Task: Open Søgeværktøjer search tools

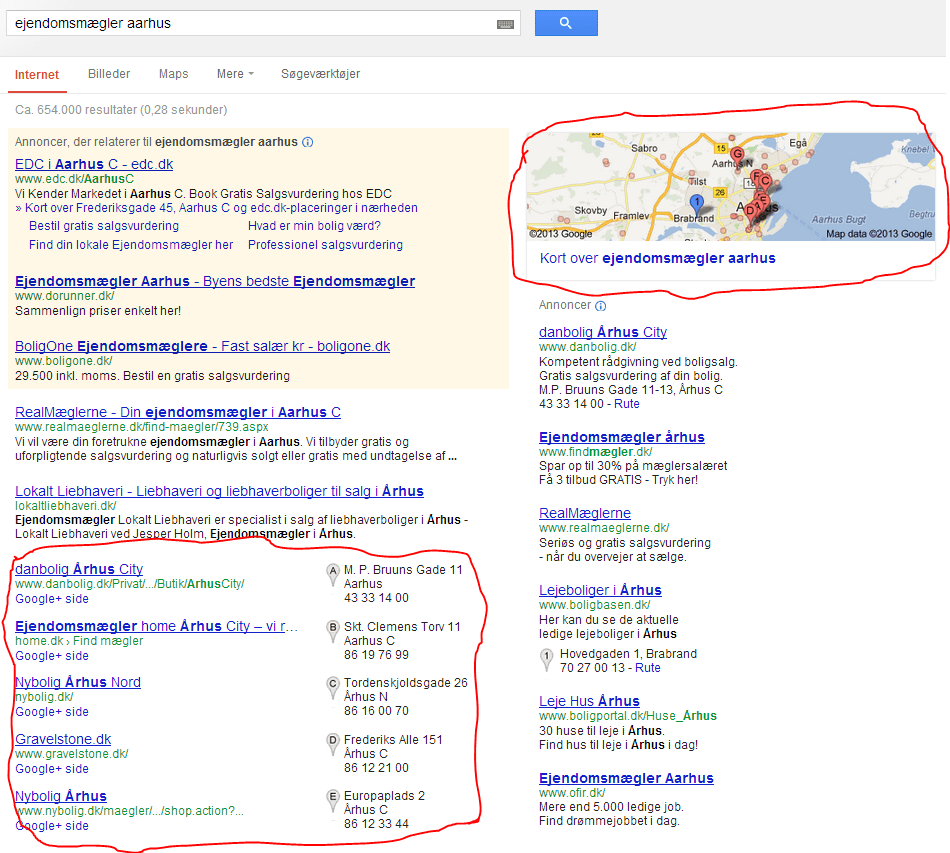Action: (321, 74)
